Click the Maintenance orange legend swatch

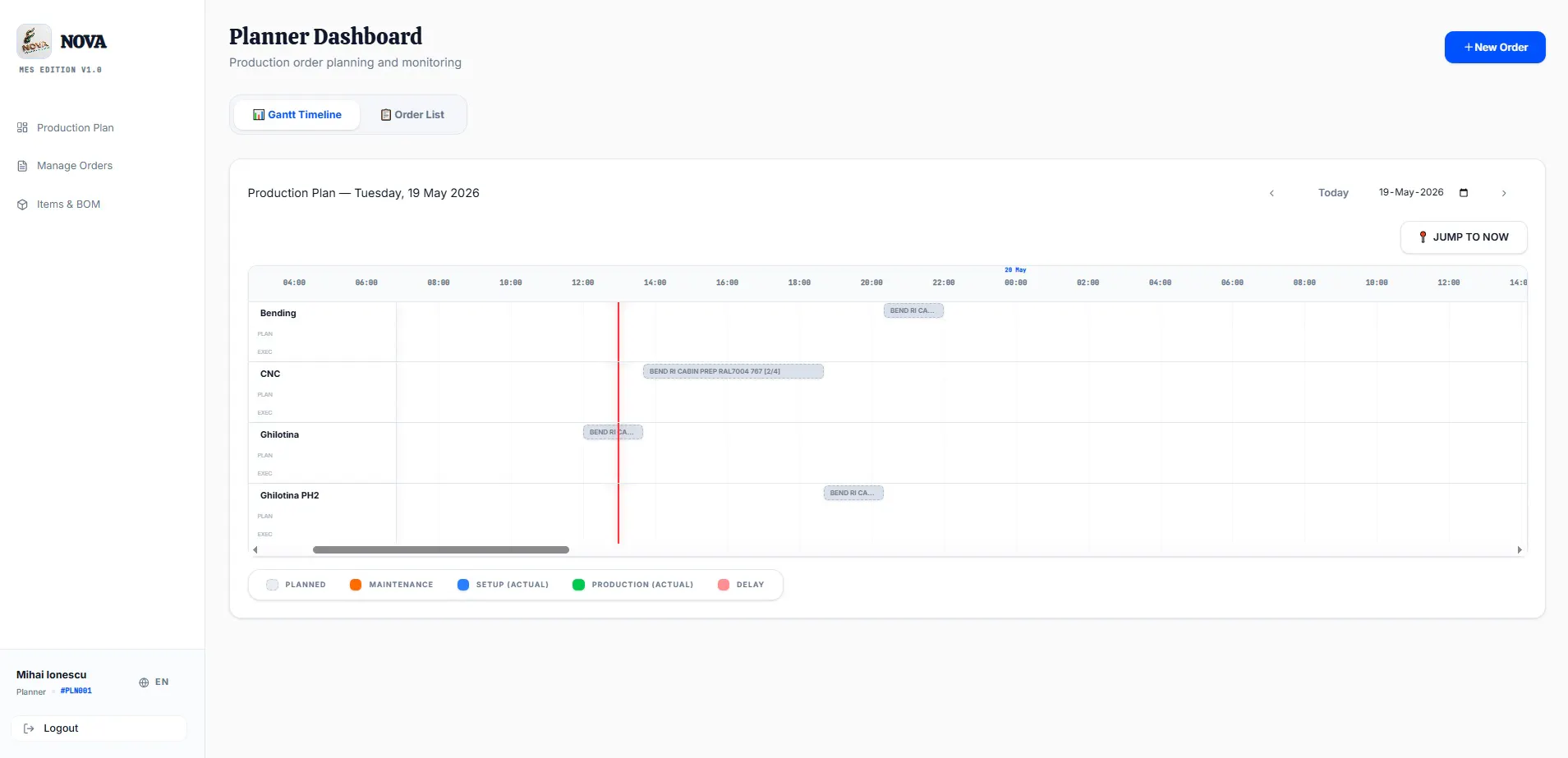tap(356, 585)
